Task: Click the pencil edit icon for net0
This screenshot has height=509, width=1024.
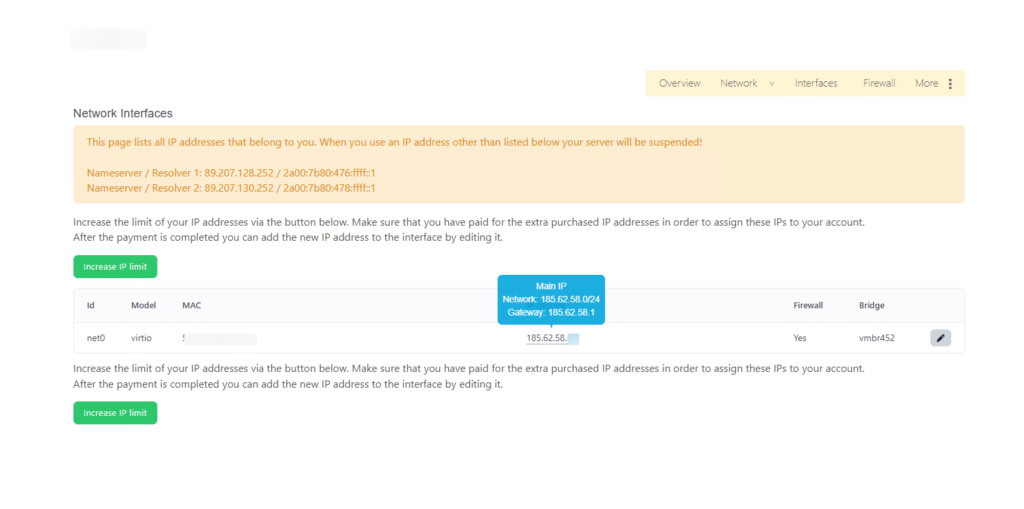Action: [940, 338]
